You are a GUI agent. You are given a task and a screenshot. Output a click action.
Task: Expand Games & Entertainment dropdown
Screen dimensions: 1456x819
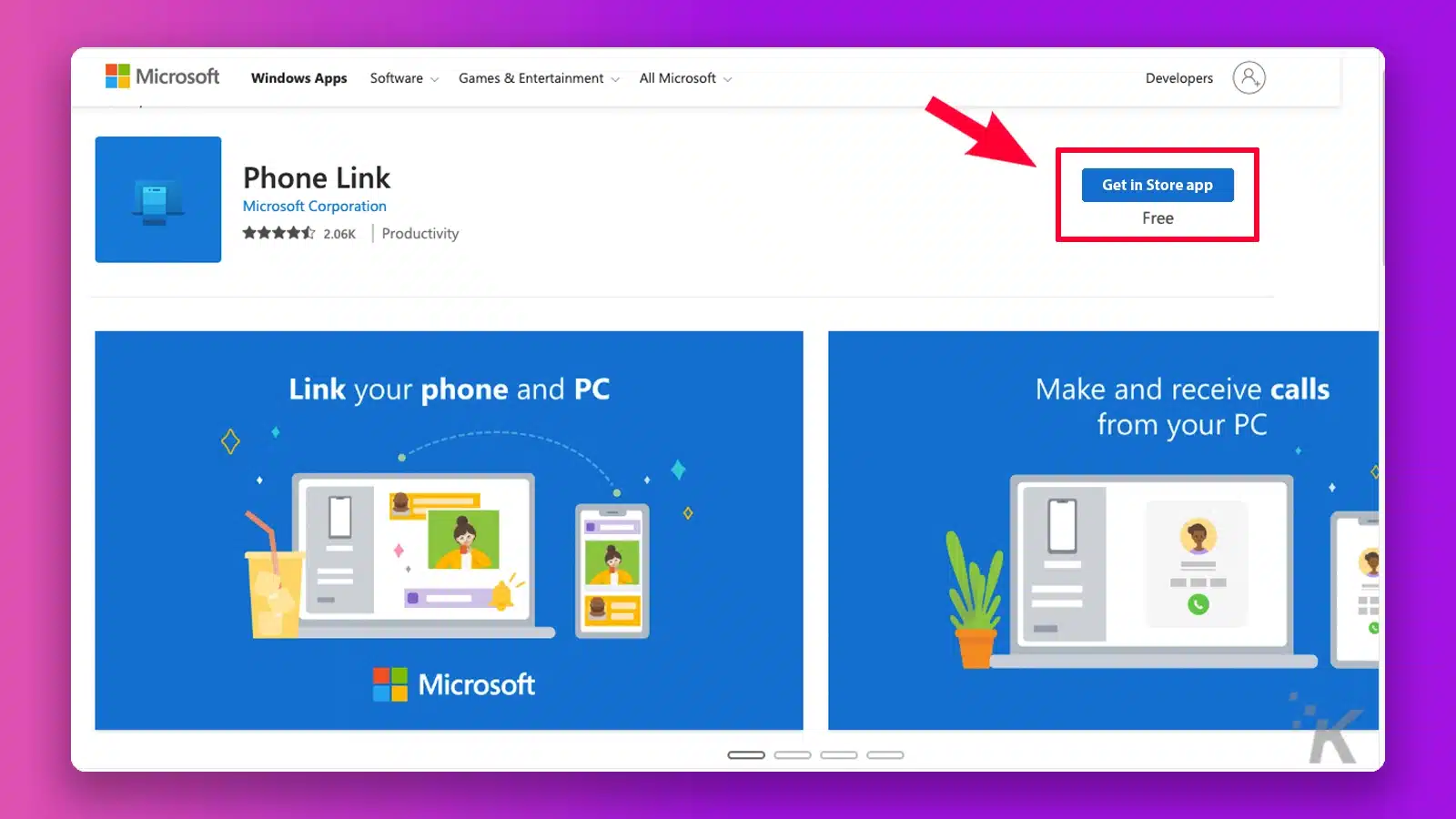click(539, 78)
